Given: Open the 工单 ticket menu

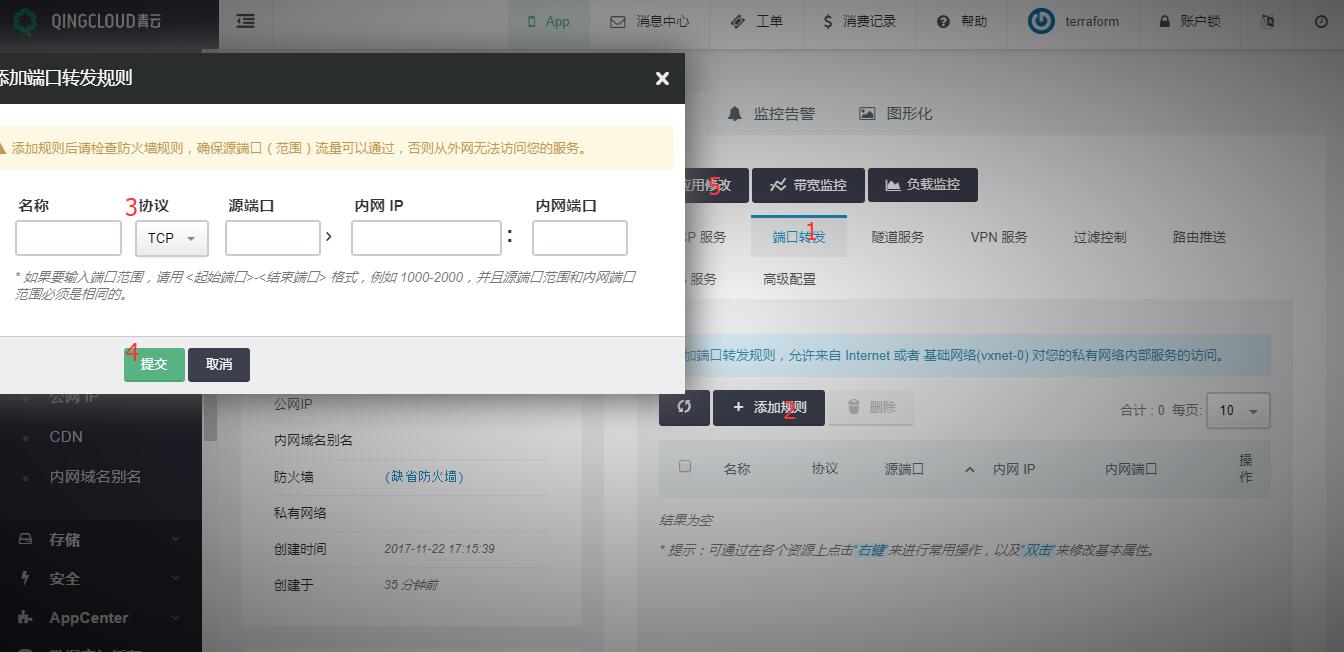Looking at the screenshot, I should [x=757, y=21].
